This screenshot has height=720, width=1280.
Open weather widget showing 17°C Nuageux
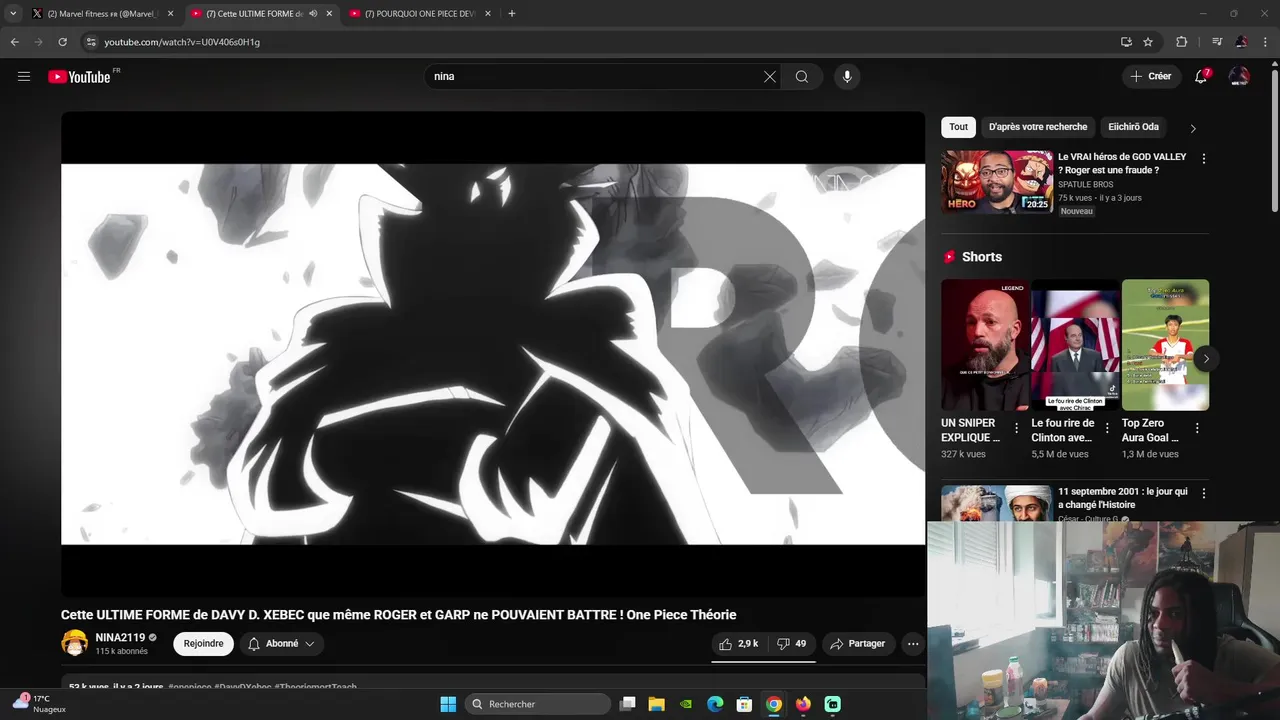point(39,704)
